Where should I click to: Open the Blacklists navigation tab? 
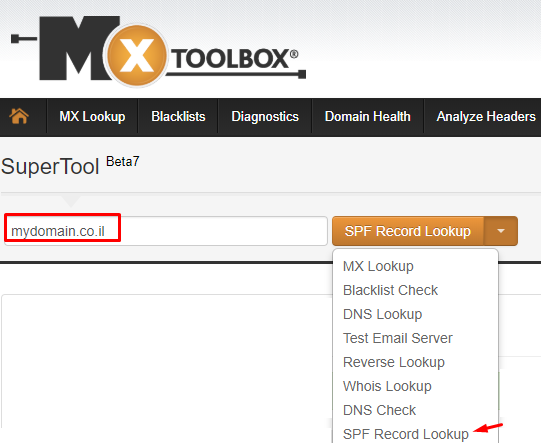pos(178,117)
